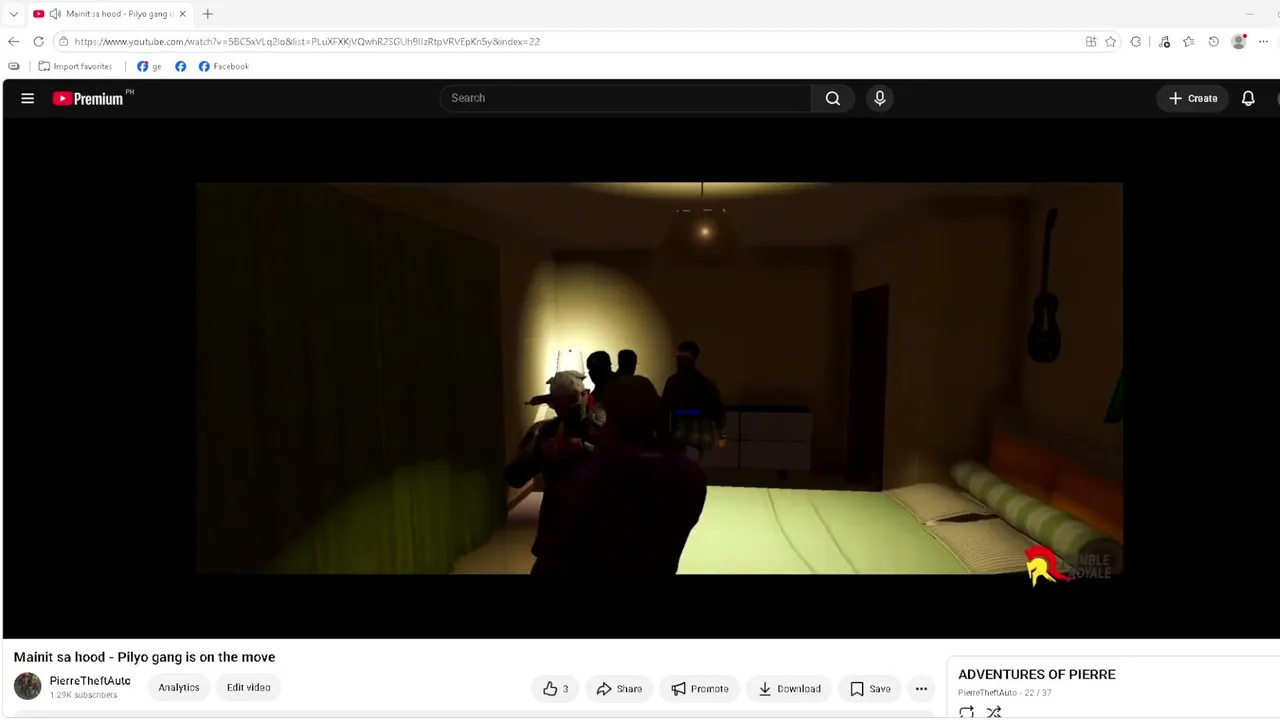Open browser settings and more menu
The height and width of the screenshot is (720, 1280).
click(1265, 41)
